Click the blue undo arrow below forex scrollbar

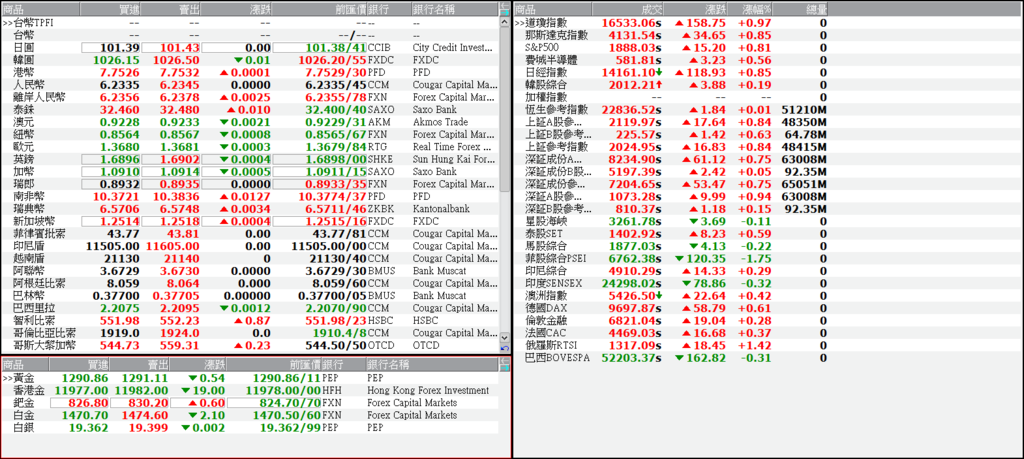tap(504, 349)
